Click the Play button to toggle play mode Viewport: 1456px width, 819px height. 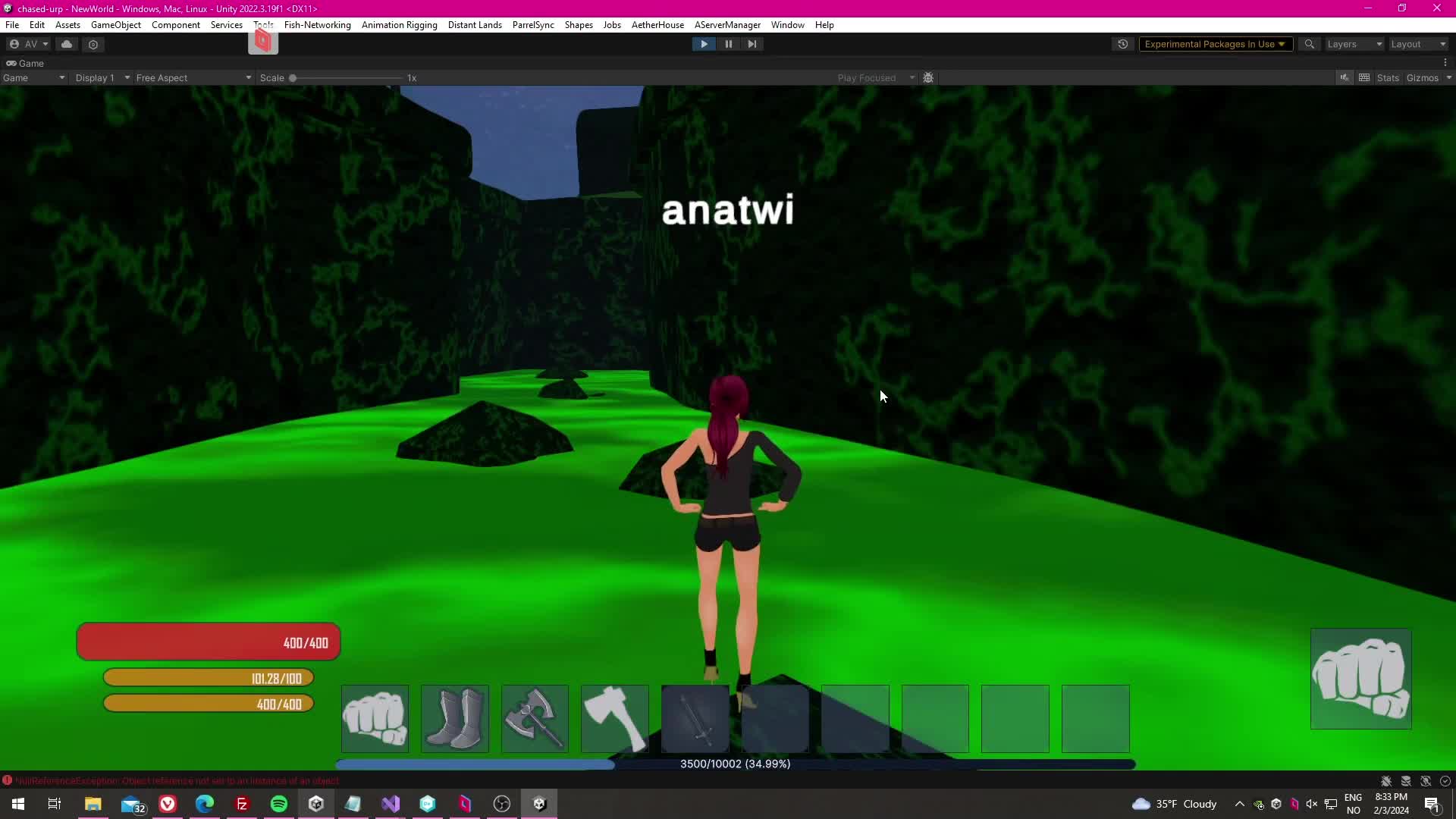[x=704, y=44]
